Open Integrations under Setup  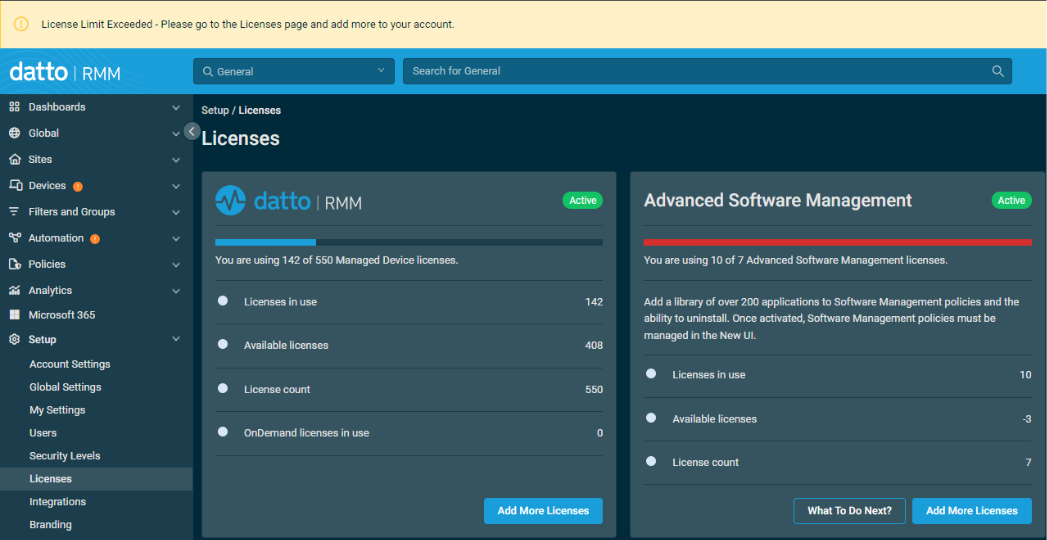[x=57, y=501]
